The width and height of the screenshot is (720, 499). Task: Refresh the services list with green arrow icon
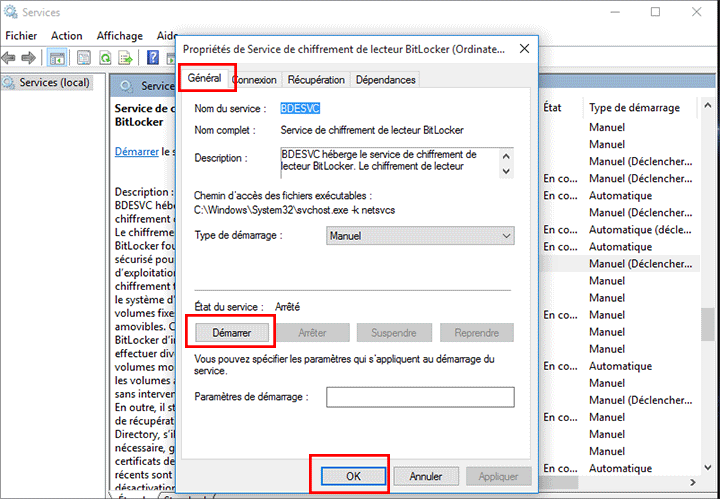click(105, 58)
